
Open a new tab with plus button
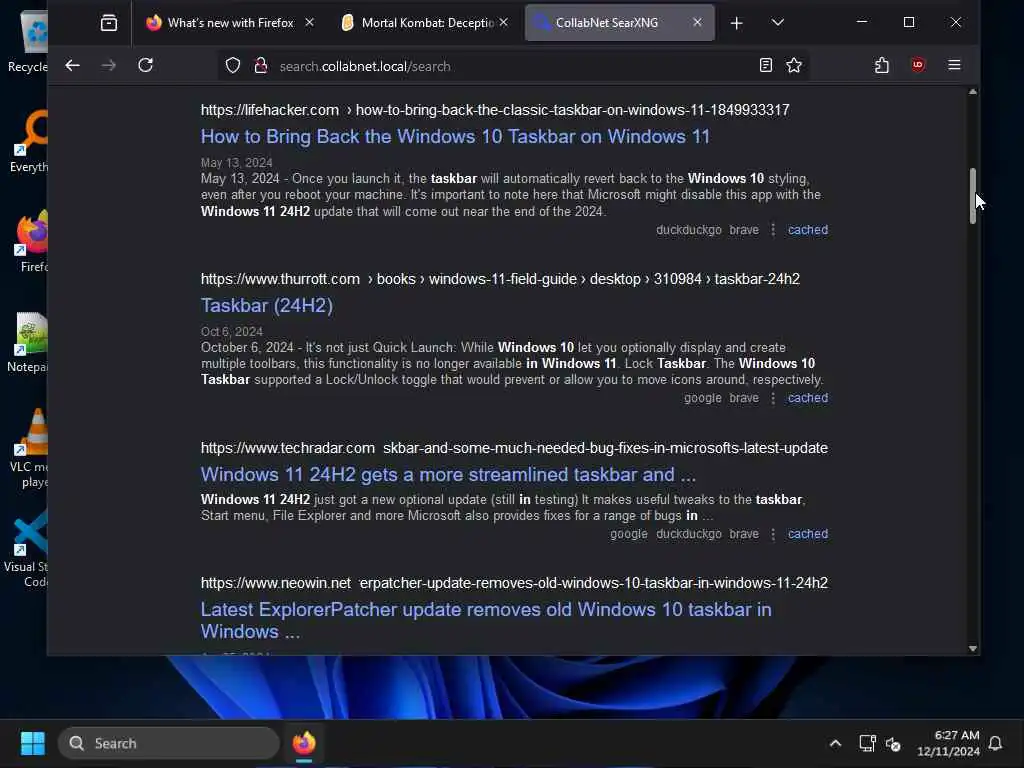[x=737, y=23]
